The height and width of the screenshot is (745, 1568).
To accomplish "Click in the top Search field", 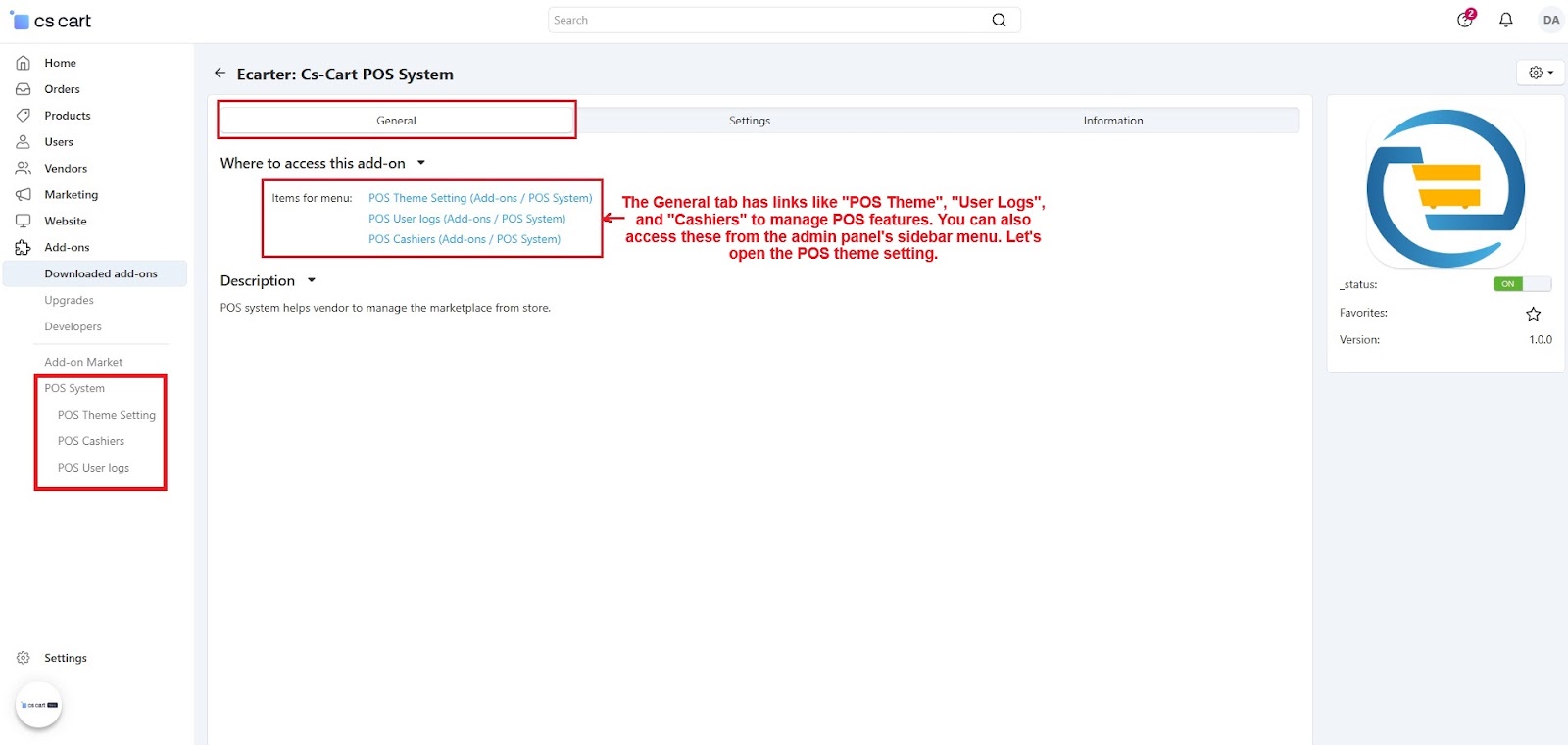I will click(x=764, y=20).
